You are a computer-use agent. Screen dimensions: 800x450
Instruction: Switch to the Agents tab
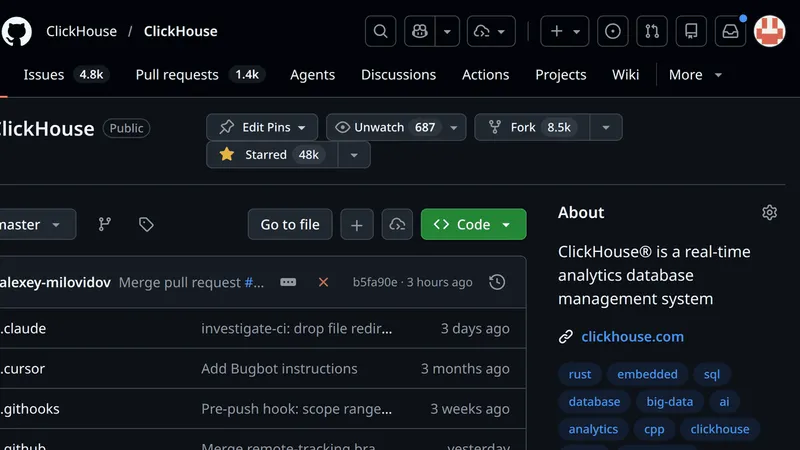312,75
